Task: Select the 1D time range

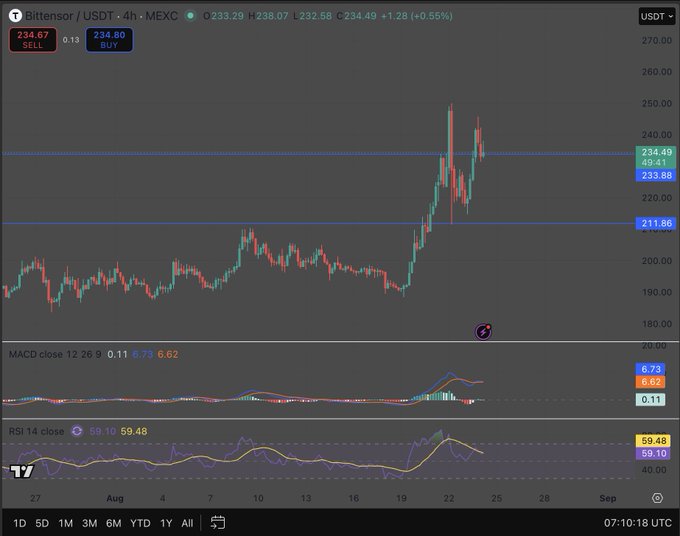Action: pos(20,523)
